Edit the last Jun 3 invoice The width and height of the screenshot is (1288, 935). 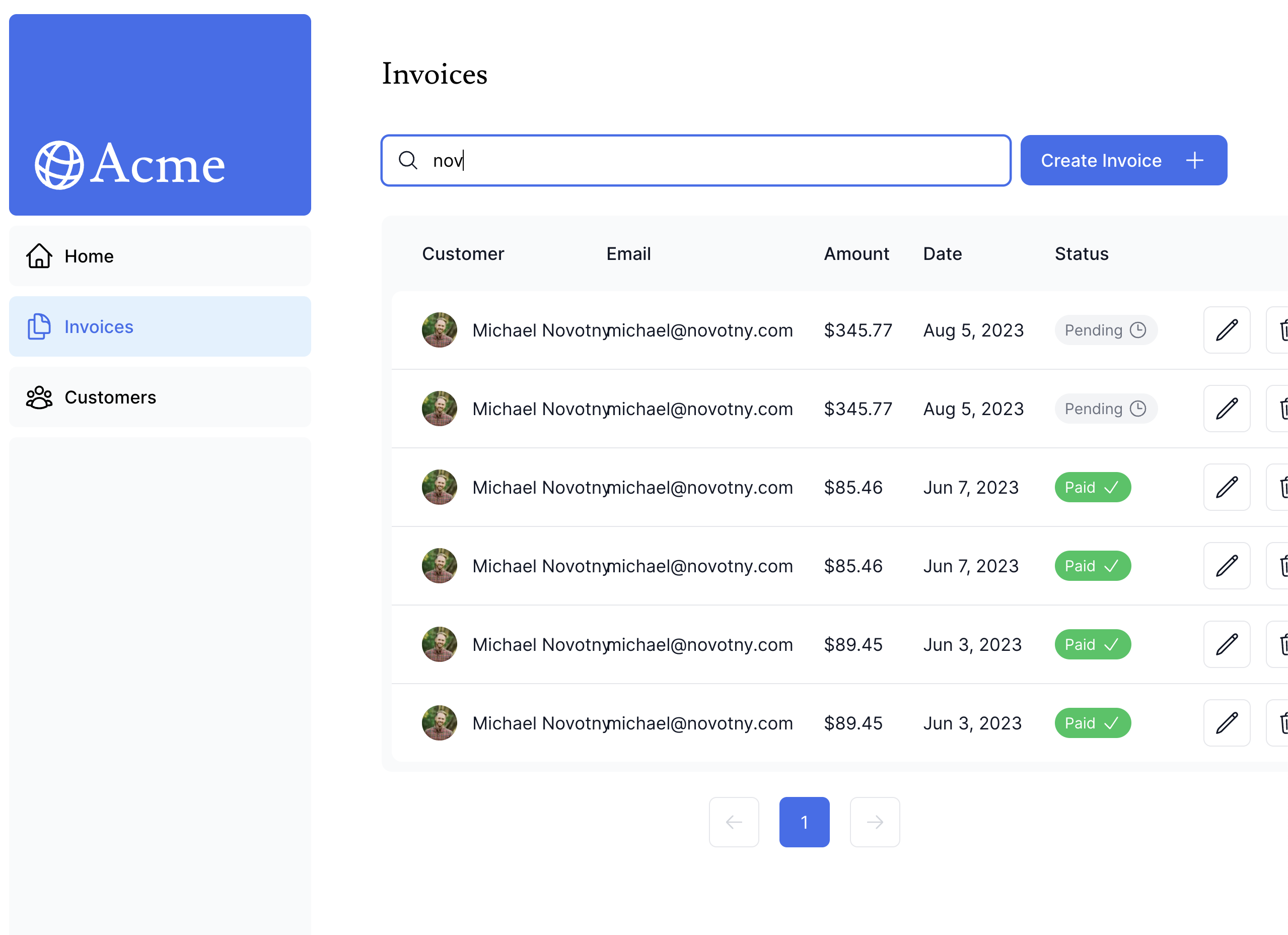1226,722
